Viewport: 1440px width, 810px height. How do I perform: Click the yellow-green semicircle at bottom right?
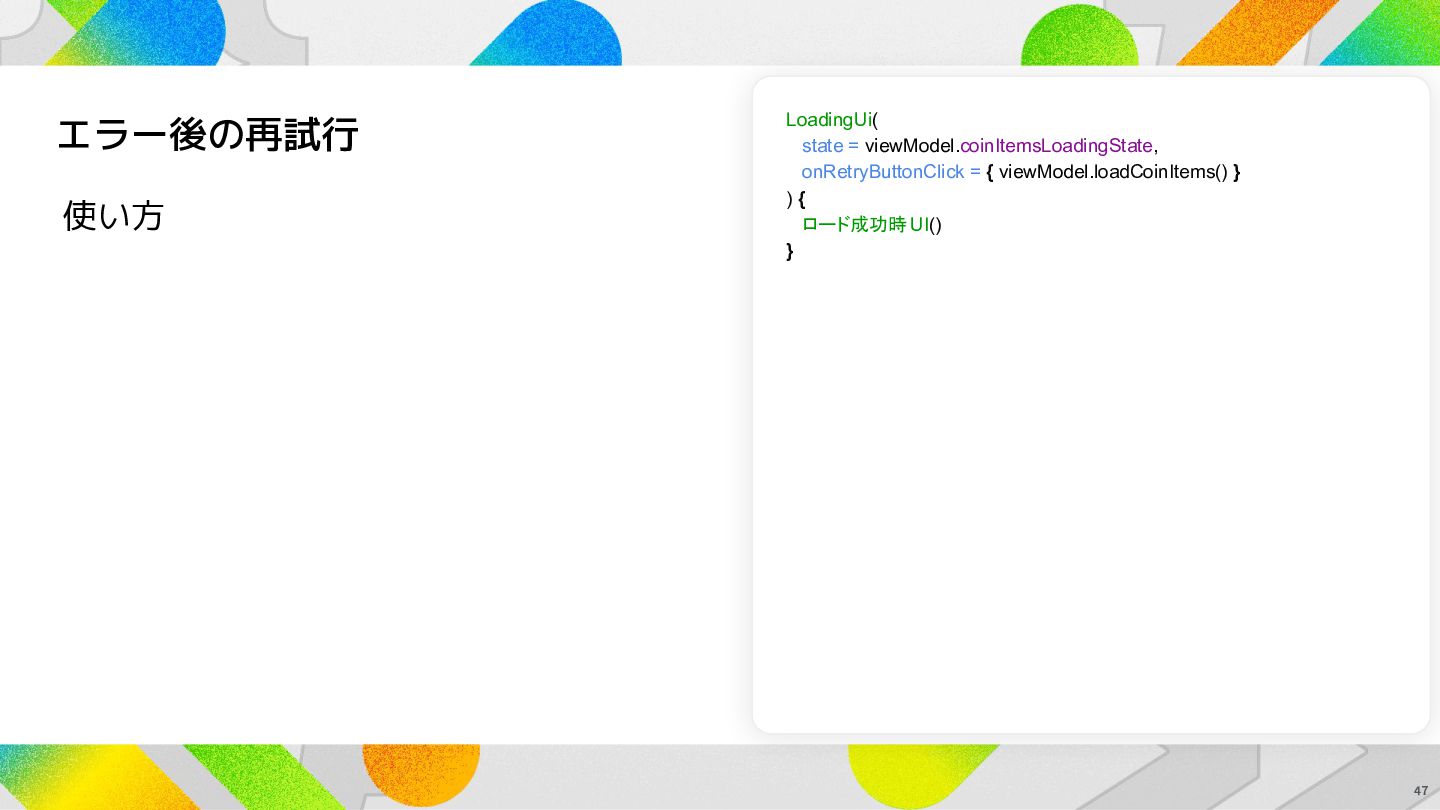(x=910, y=773)
